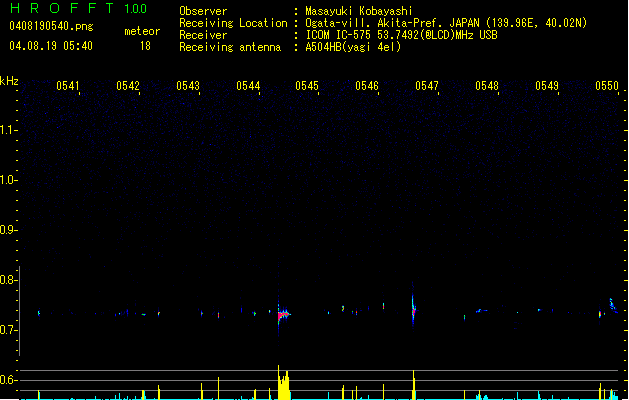Click the 0550 time marker
This screenshot has height=400, width=629.
tap(607, 86)
